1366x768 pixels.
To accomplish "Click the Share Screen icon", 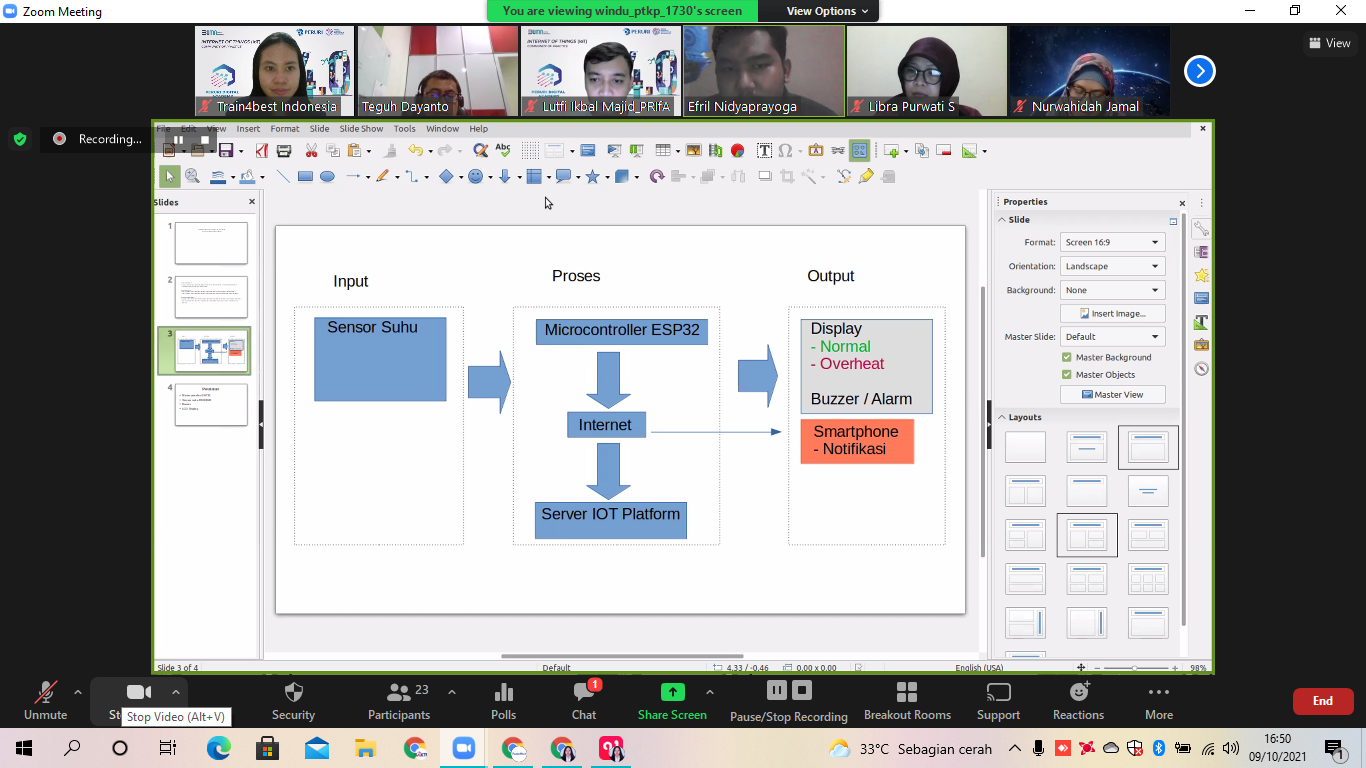I will point(673,692).
